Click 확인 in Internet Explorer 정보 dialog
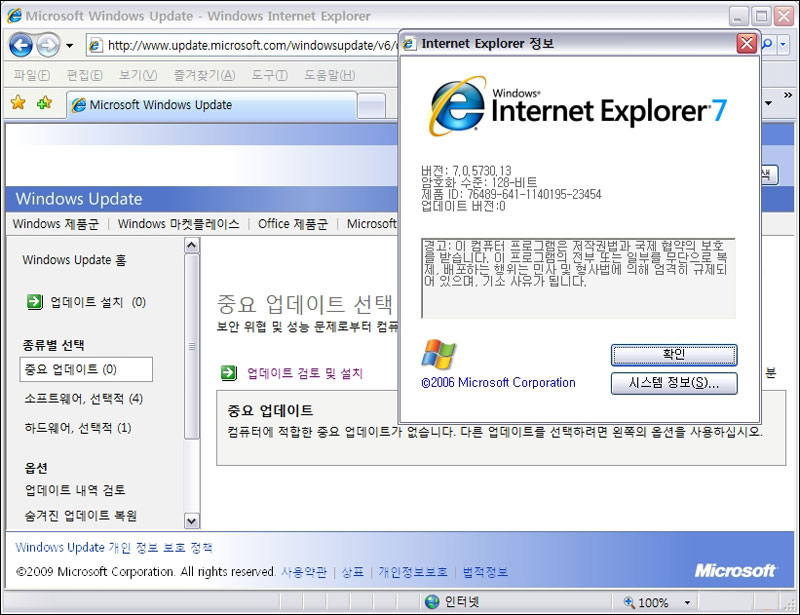This screenshot has width=800, height=615. pos(674,355)
